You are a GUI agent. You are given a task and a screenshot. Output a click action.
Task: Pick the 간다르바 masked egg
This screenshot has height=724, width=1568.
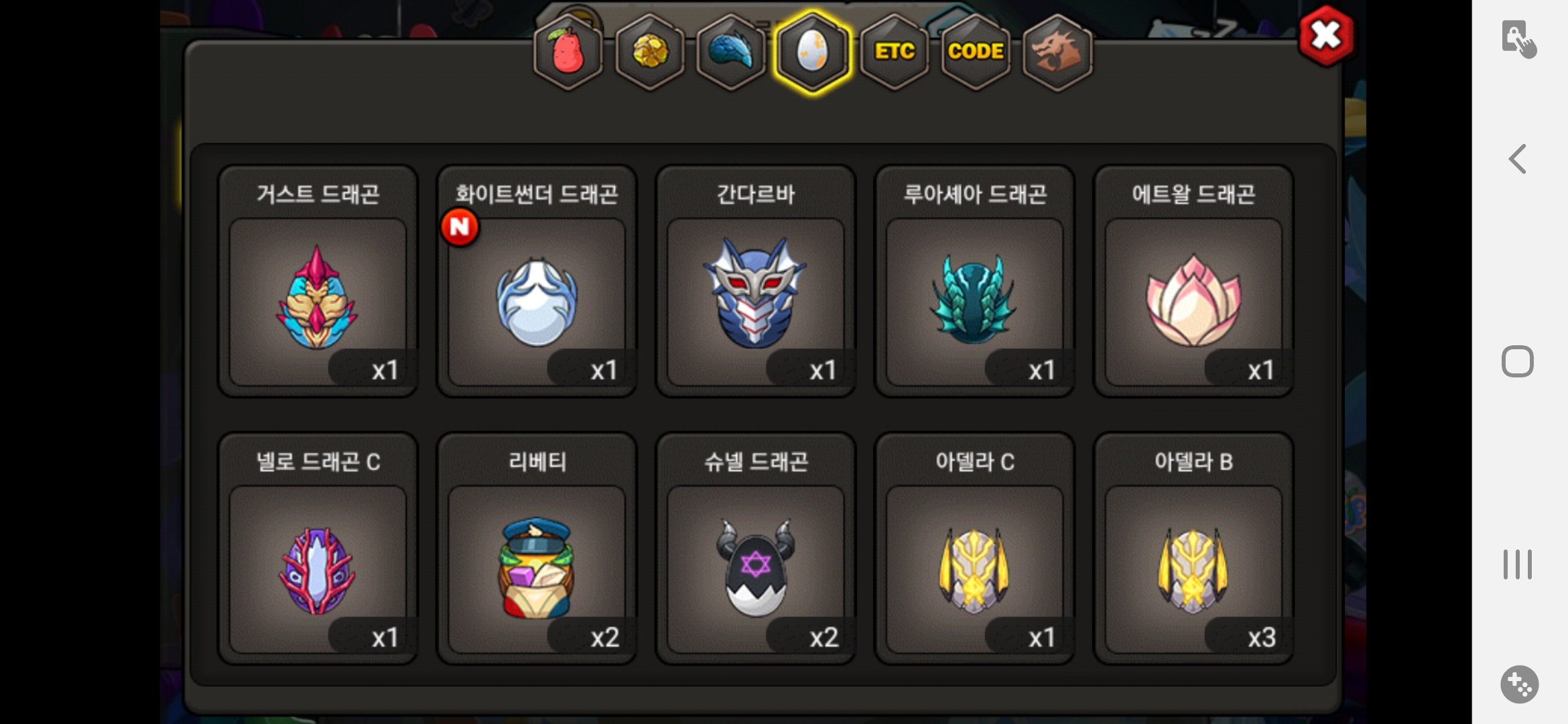756,282
